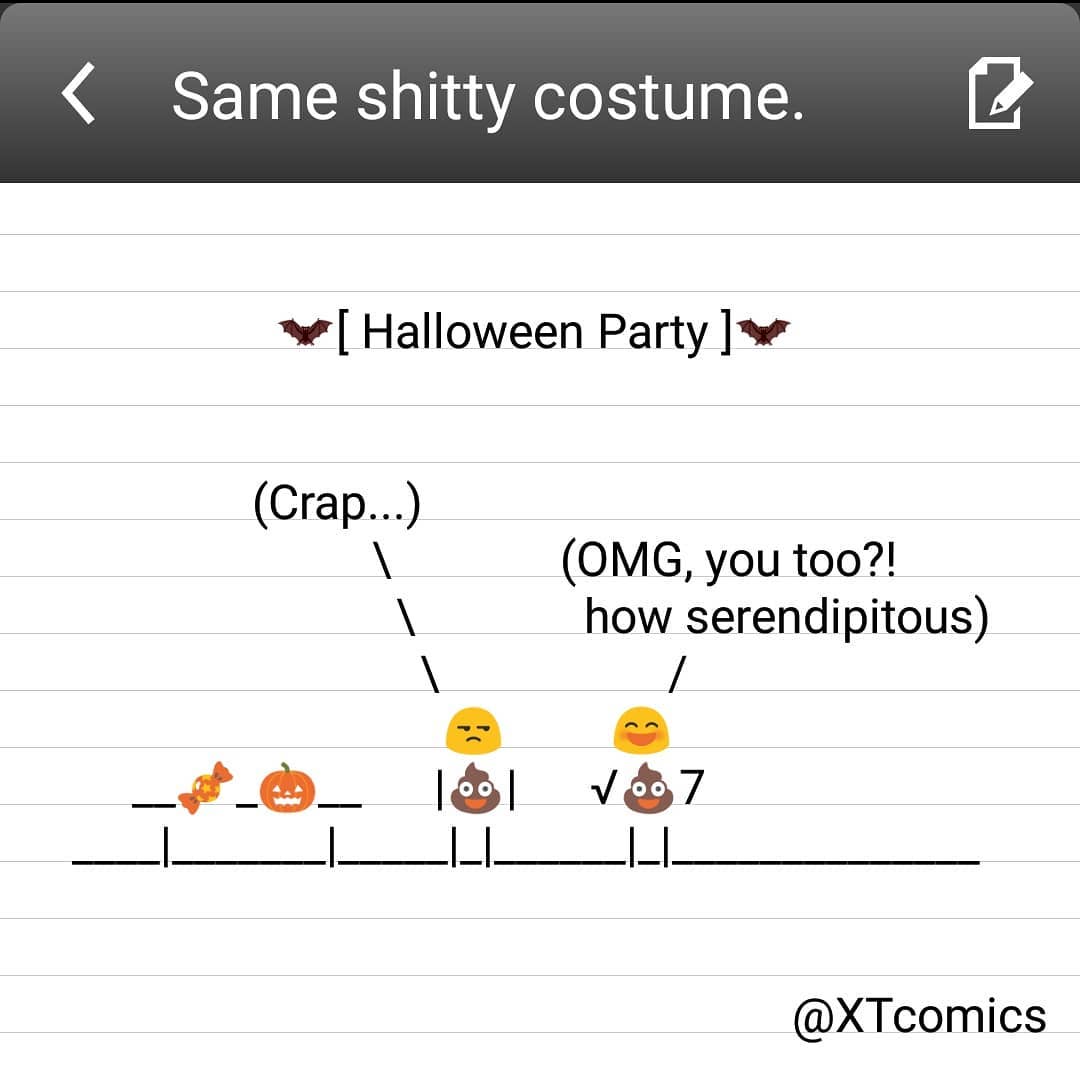Click the empty first line of the note

click(x=540, y=210)
